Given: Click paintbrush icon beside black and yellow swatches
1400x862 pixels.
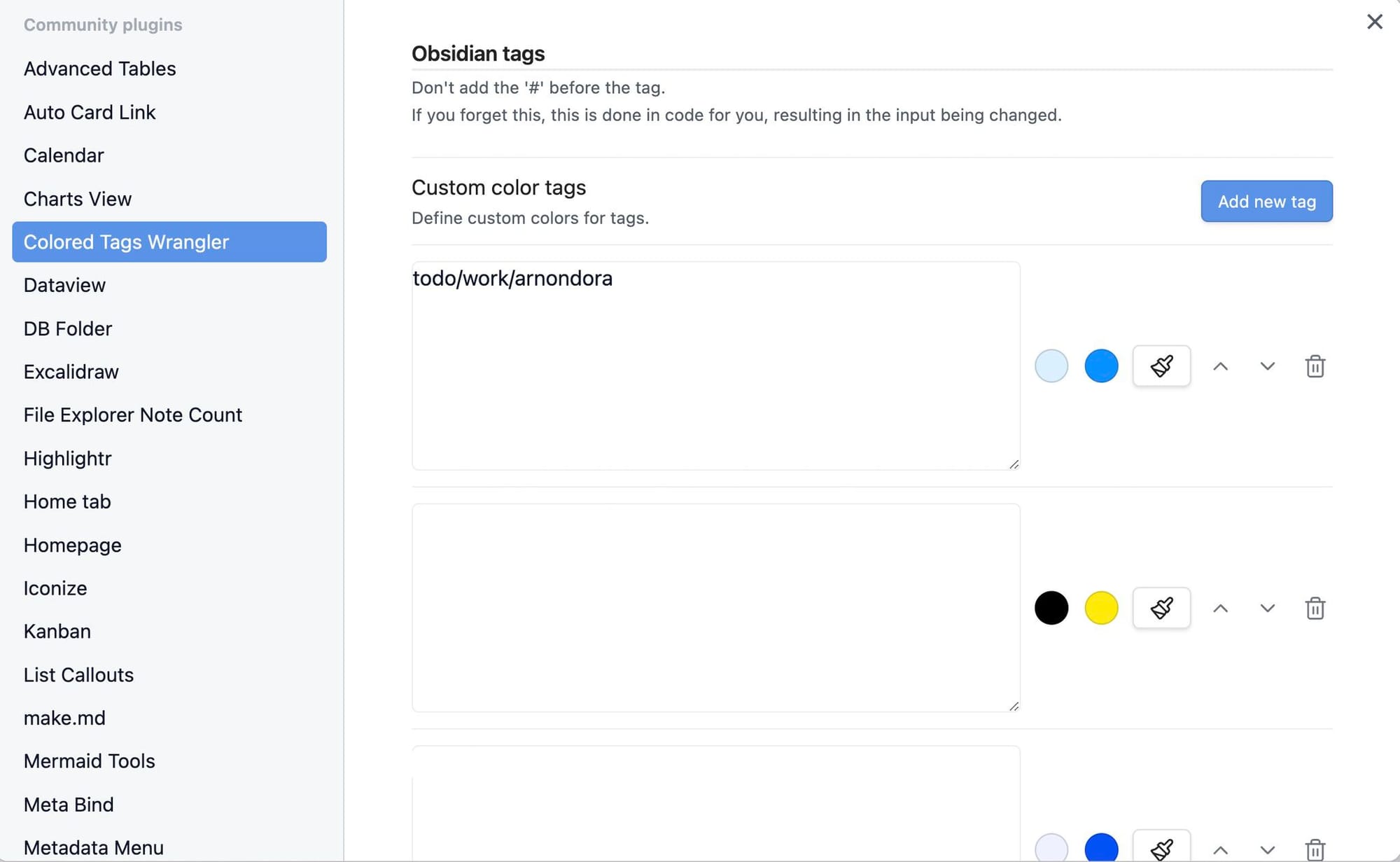Looking at the screenshot, I should 1161,608.
